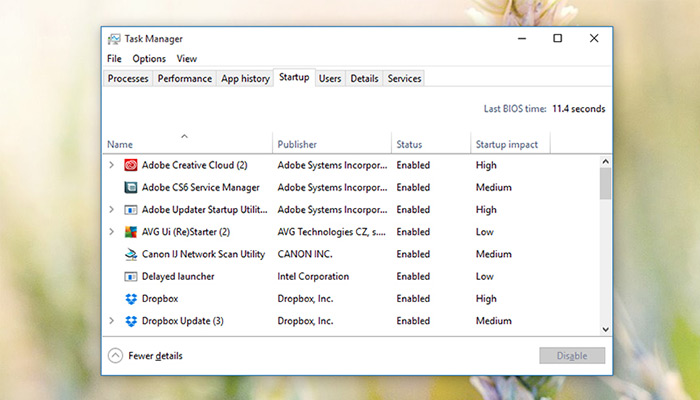Viewport: 700px width, 400px height.
Task: Switch to the Details tab
Action: coord(364,79)
